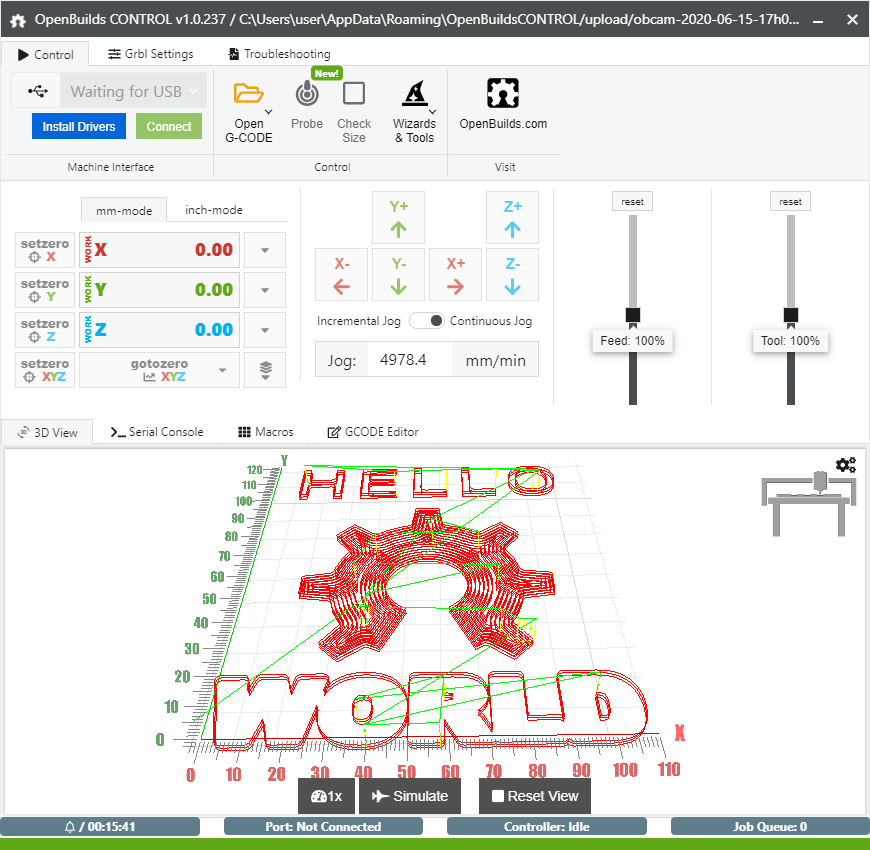The image size is (870, 850).
Task: Click the Check Size icon
Action: (354, 94)
